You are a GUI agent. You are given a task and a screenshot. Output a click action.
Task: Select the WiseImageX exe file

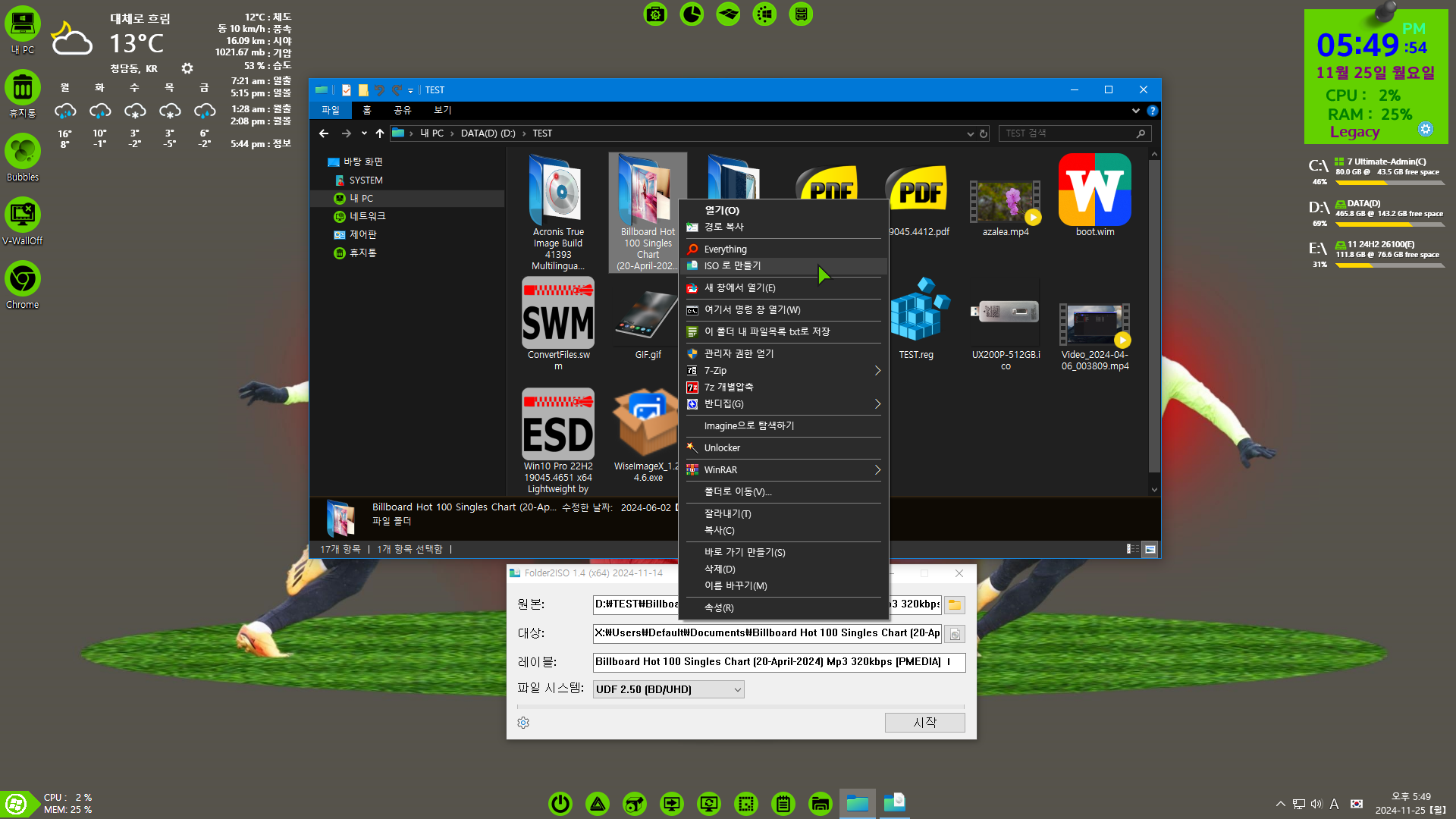(647, 436)
